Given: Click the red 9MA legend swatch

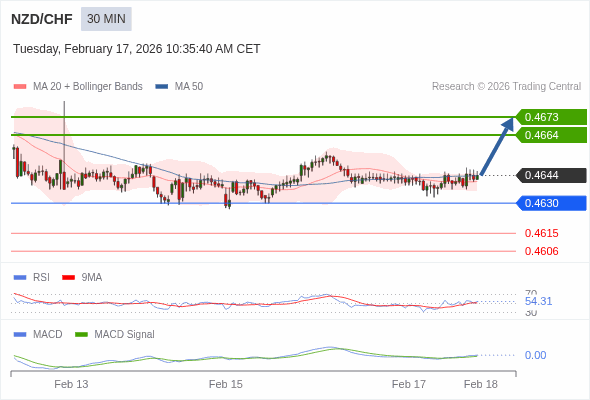Looking at the screenshot, I should (x=68, y=278).
